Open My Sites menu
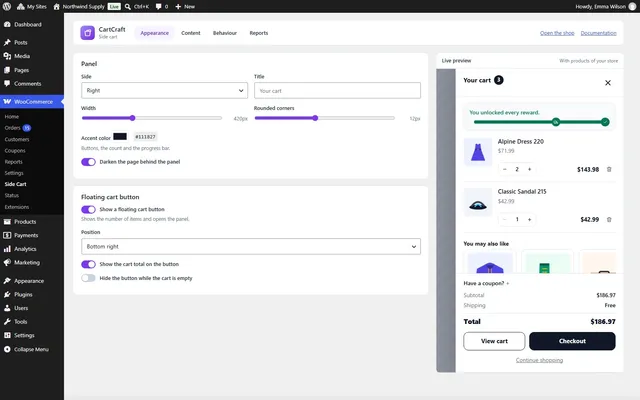 [x=31, y=7]
